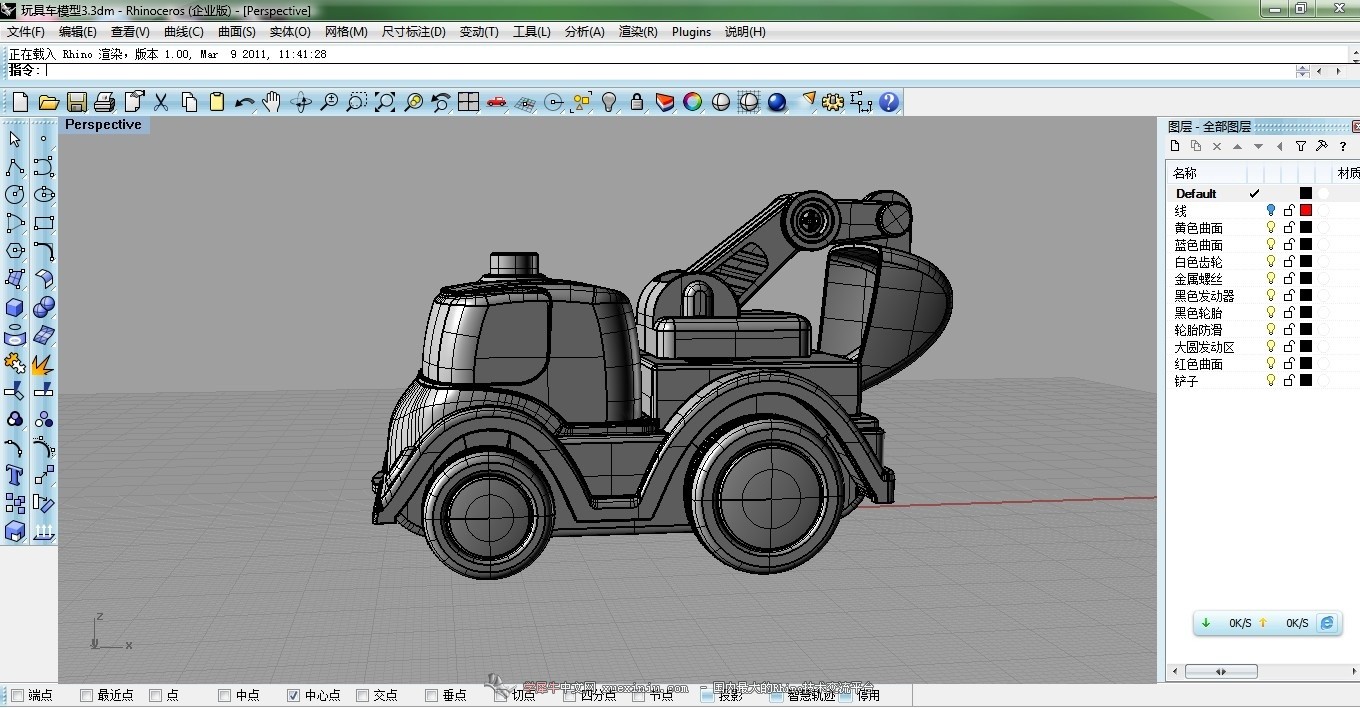1360x708 pixels.
Task: Click the move layer up arrow icon
Action: [x=1238, y=146]
